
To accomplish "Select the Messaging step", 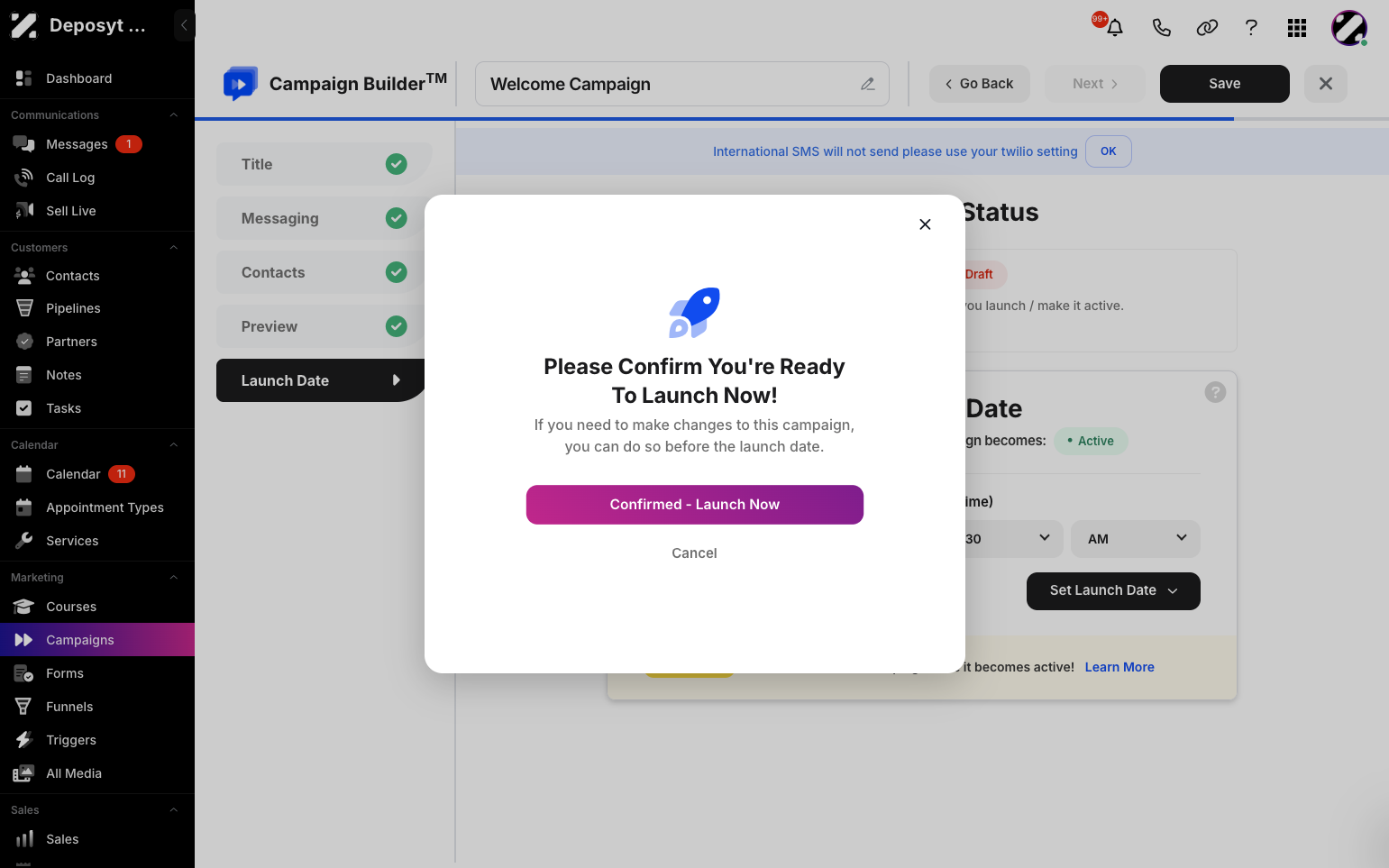I will pyautogui.click(x=320, y=218).
